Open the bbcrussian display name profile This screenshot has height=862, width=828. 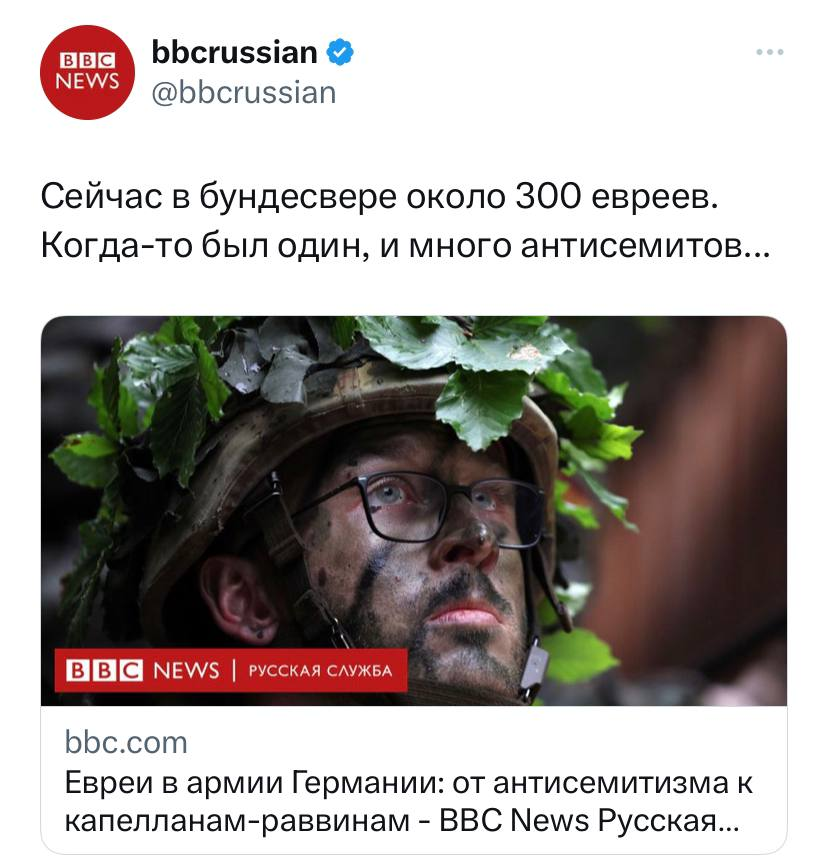[x=234, y=52]
